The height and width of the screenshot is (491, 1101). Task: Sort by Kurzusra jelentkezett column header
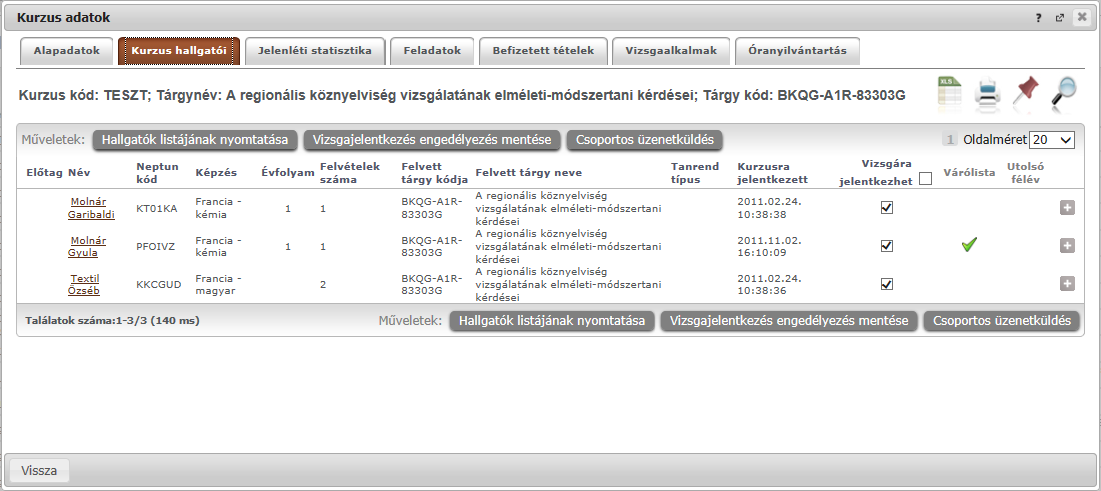pos(772,173)
